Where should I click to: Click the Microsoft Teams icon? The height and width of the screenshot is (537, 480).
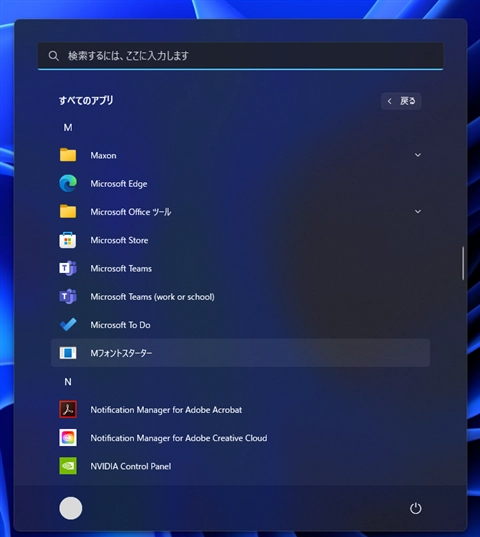pyautogui.click(x=68, y=268)
